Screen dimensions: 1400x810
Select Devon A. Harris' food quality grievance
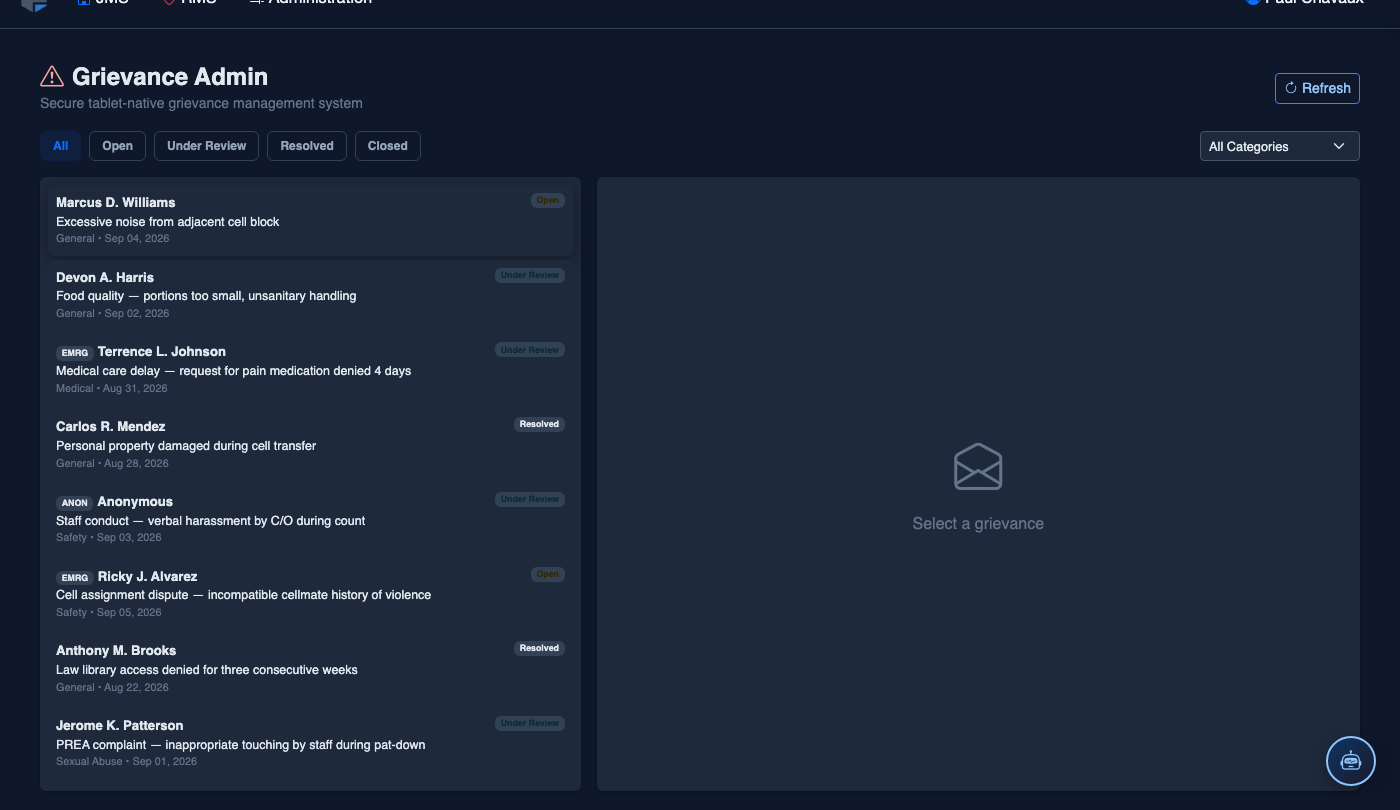[x=310, y=295]
